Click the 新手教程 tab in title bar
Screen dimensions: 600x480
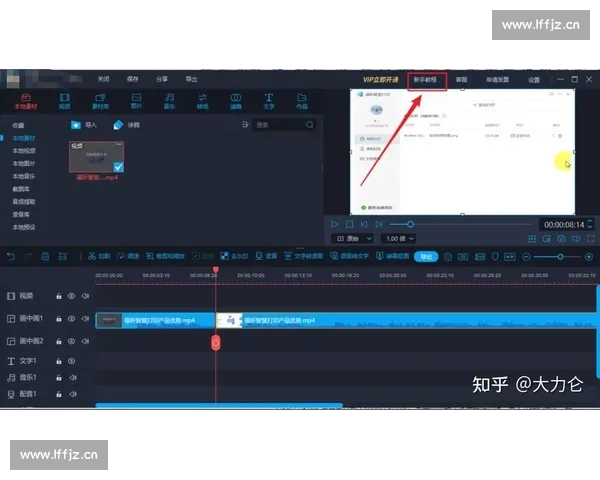tap(426, 79)
